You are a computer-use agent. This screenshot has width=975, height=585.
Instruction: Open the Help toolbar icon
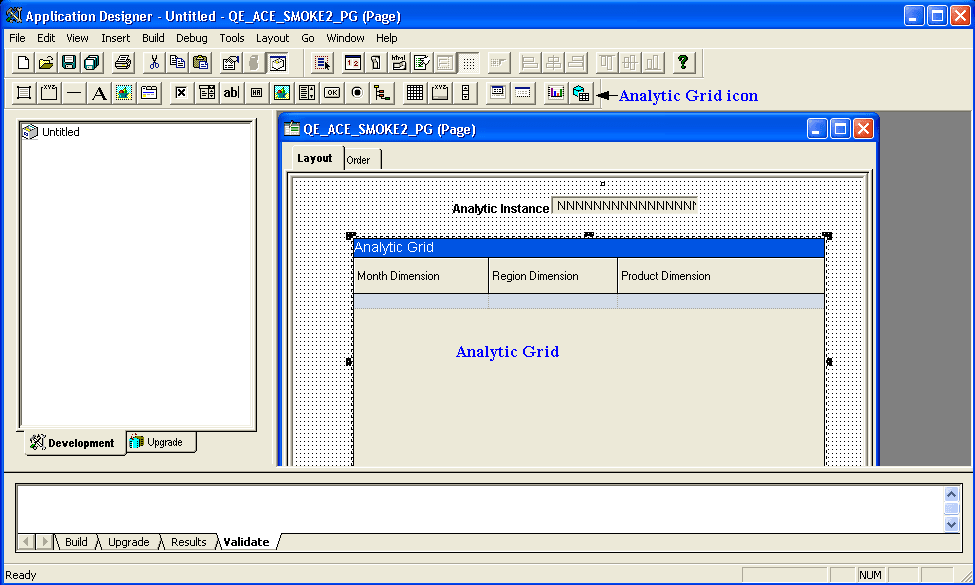pyautogui.click(x=683, y=62)
